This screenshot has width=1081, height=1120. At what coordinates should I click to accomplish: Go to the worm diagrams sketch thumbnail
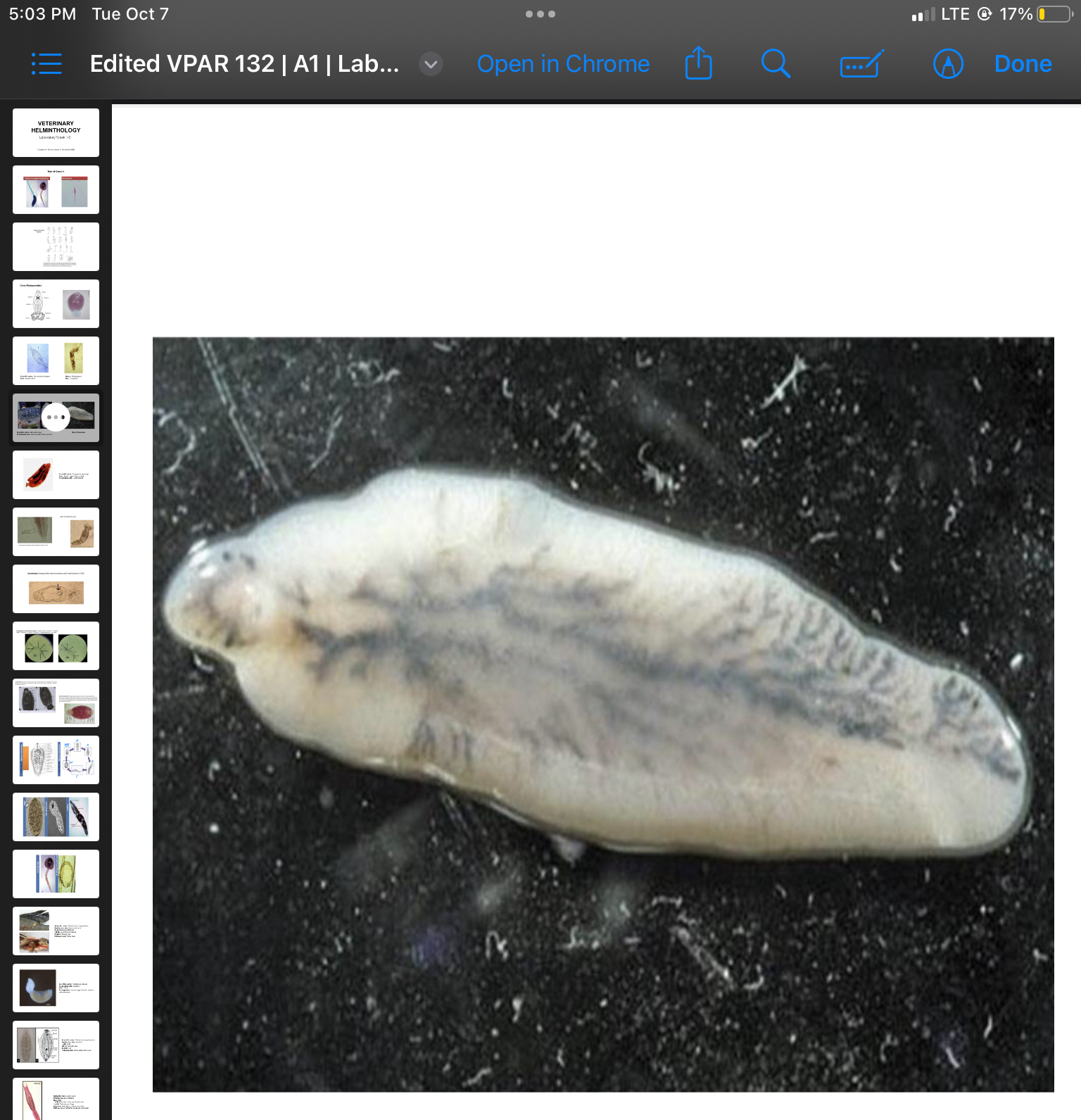(x=56, y=246)
